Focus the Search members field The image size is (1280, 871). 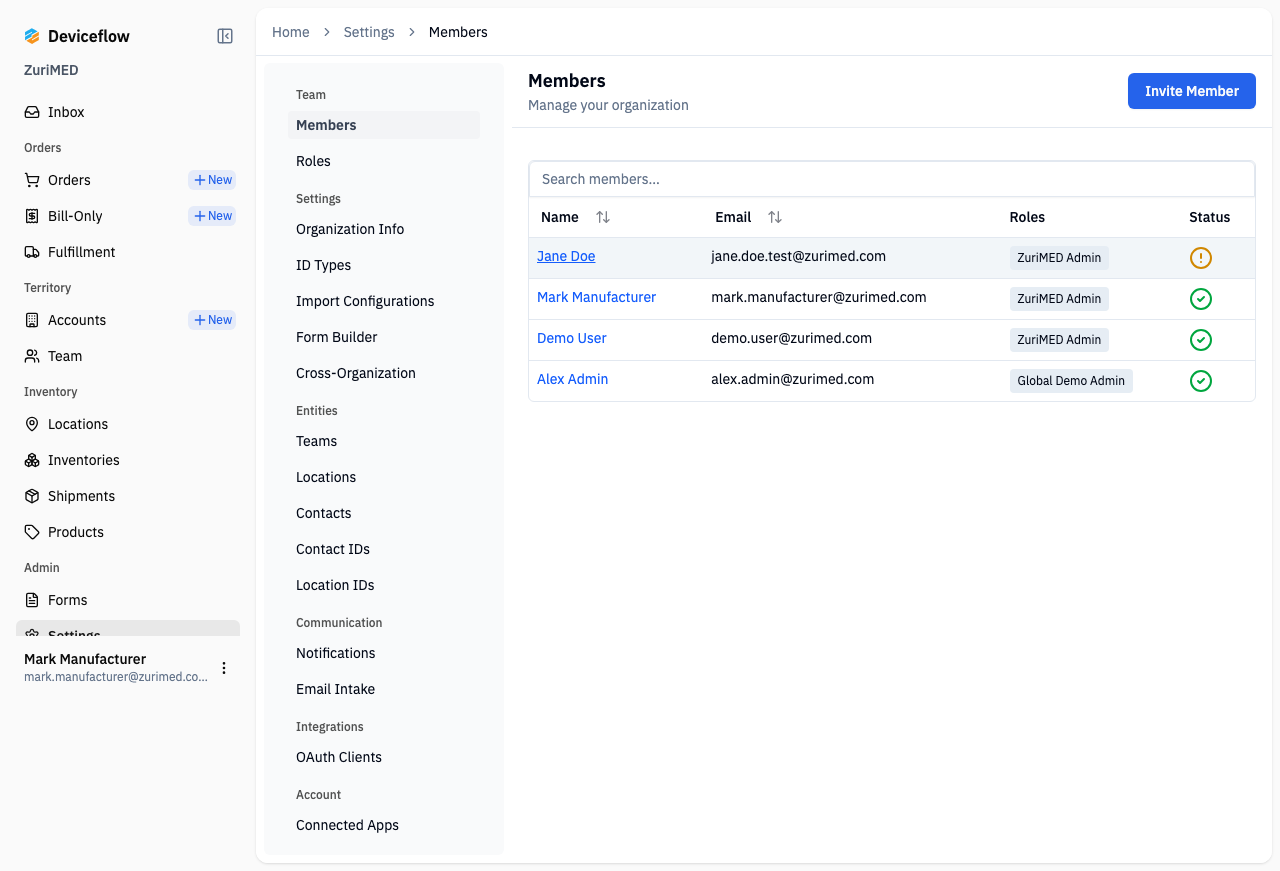(x=891, y=179)
